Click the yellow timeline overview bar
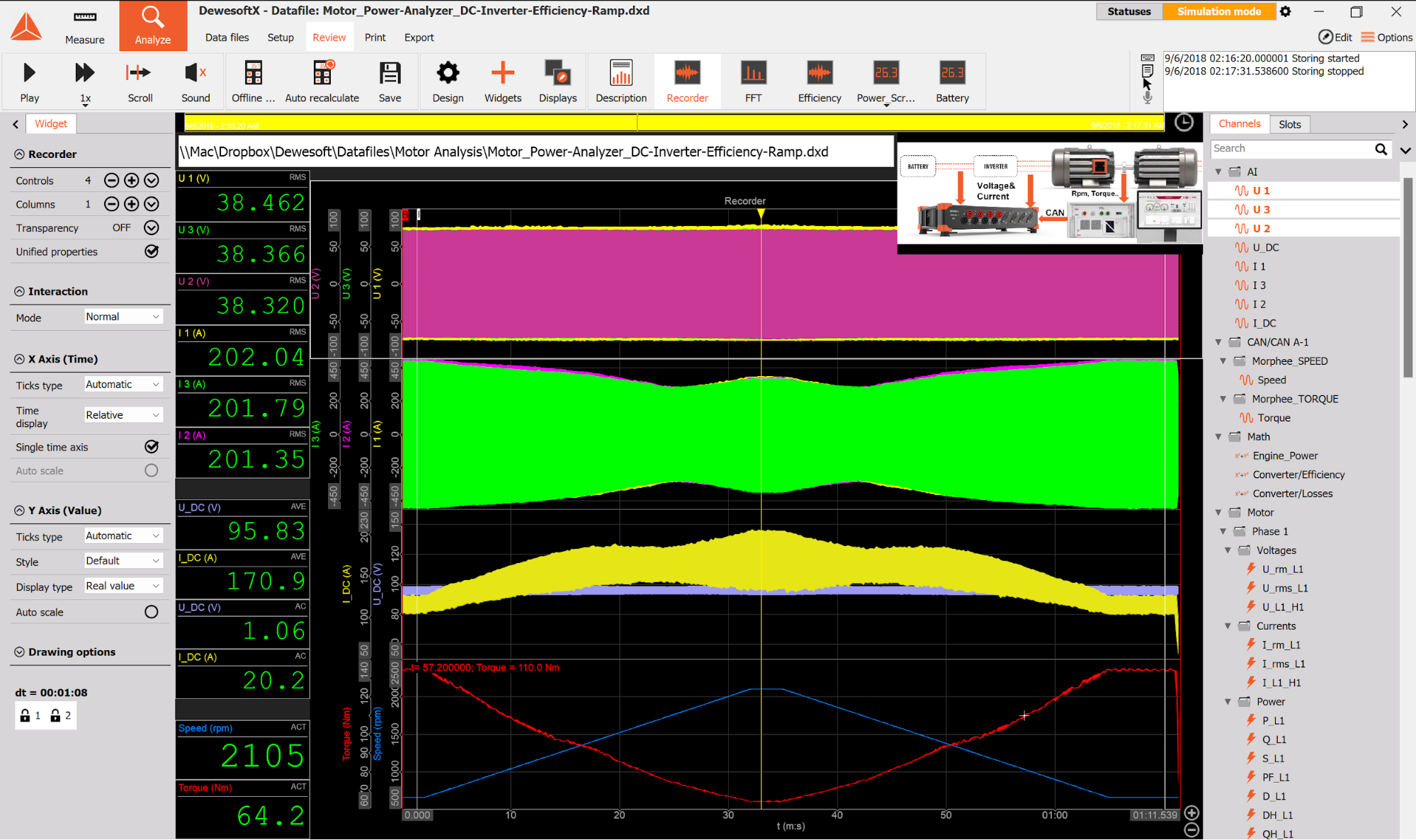The width and height of the screenshot is (1416, 840). pyautogui.click(x=673, y=123)
